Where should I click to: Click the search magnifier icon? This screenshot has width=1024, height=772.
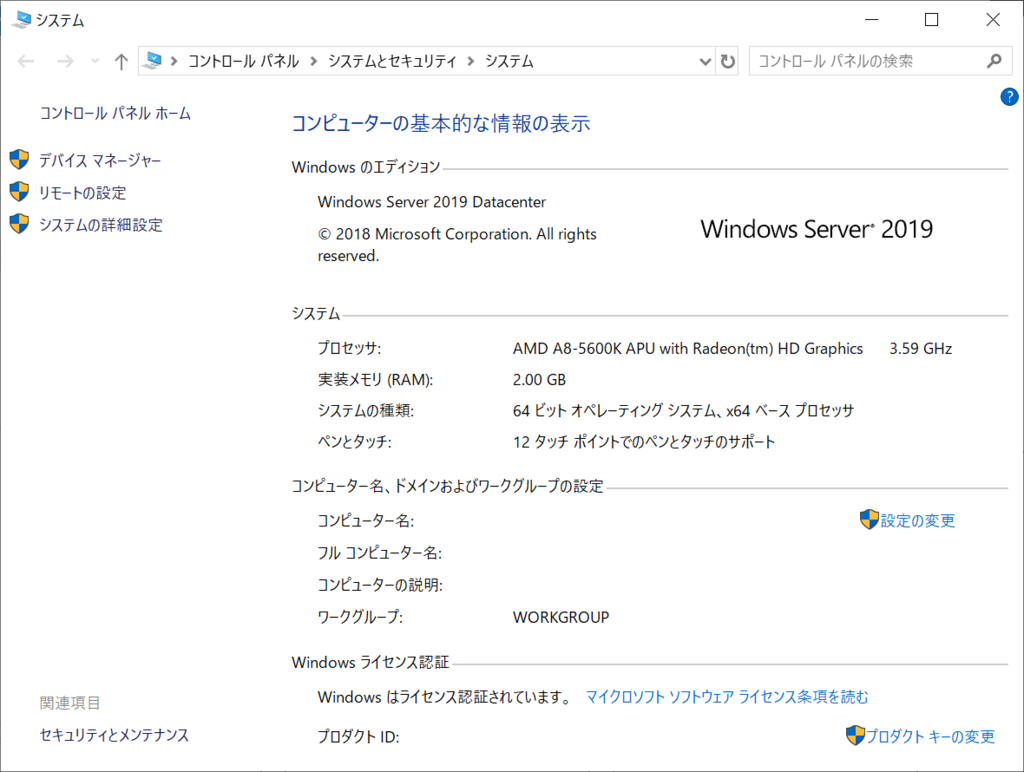point(994,61)
